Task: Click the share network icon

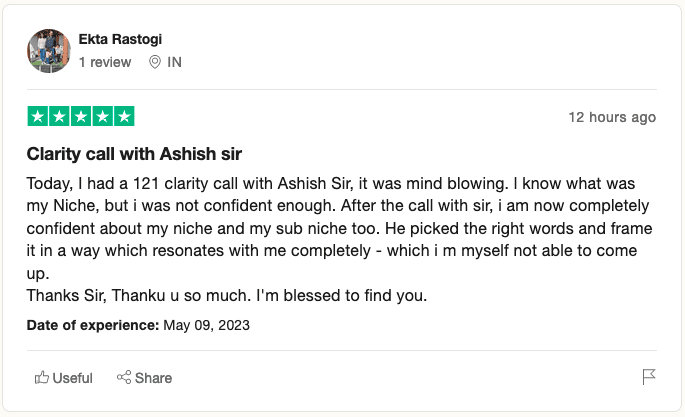Action: click(x=125, y=377)
